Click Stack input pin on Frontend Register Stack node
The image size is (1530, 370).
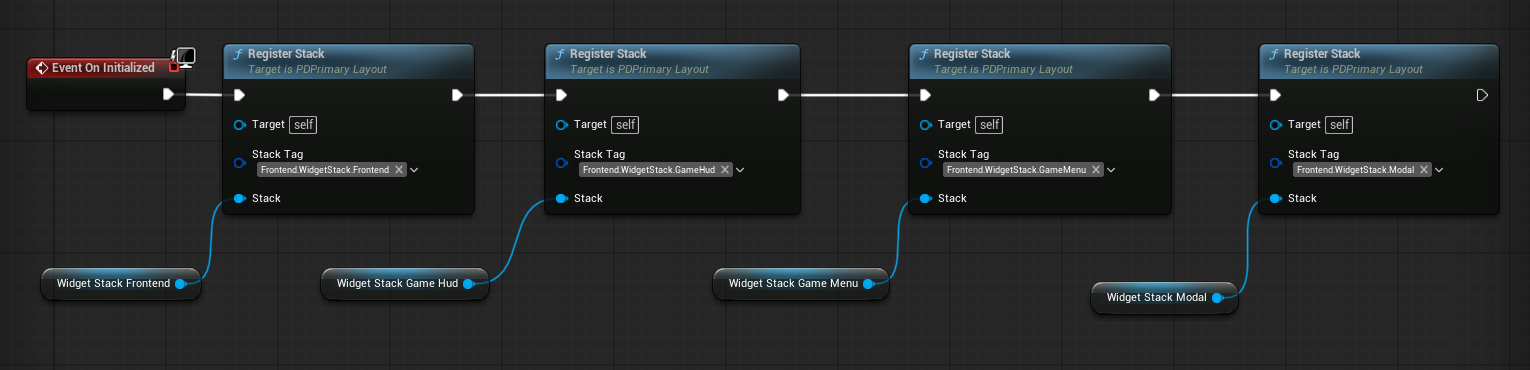click(239, 198)
